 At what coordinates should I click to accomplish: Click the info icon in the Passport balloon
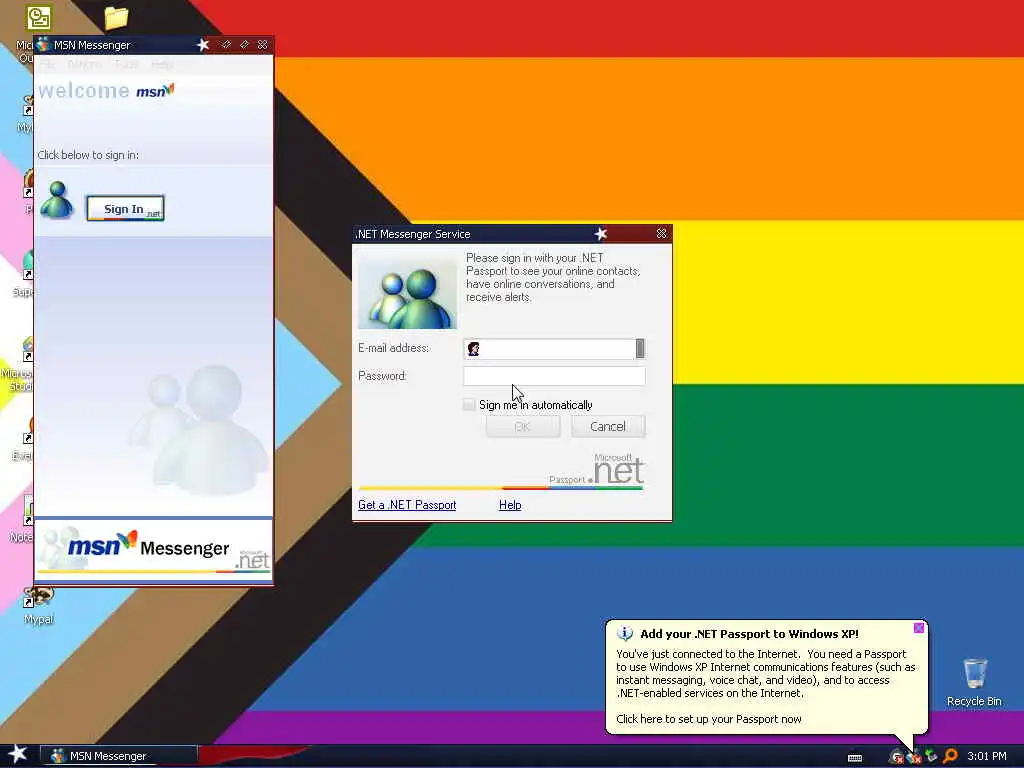(625, 633)
